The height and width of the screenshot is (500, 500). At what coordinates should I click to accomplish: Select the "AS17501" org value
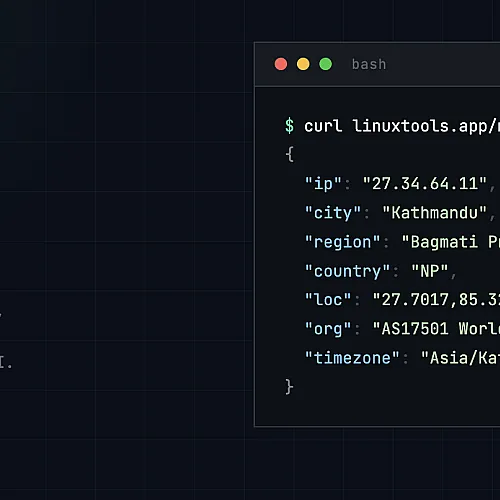coord(411,329)
